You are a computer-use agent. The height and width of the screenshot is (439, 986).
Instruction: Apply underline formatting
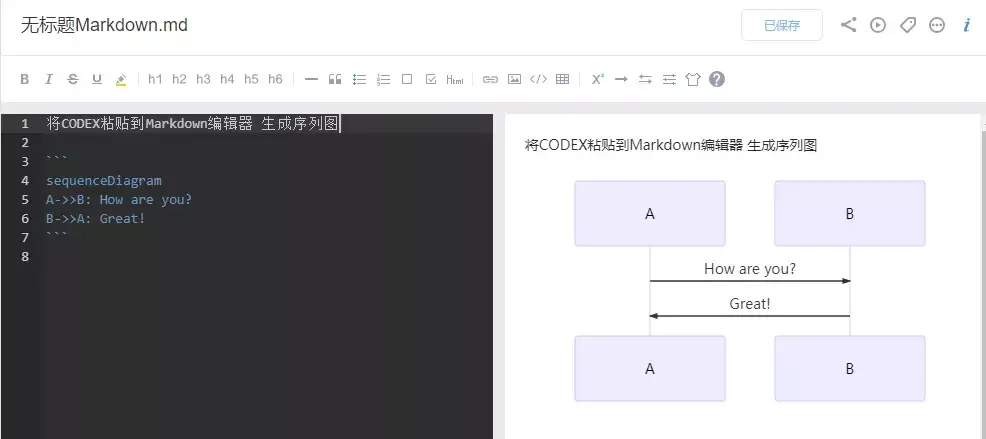click(x=97, y=79)
